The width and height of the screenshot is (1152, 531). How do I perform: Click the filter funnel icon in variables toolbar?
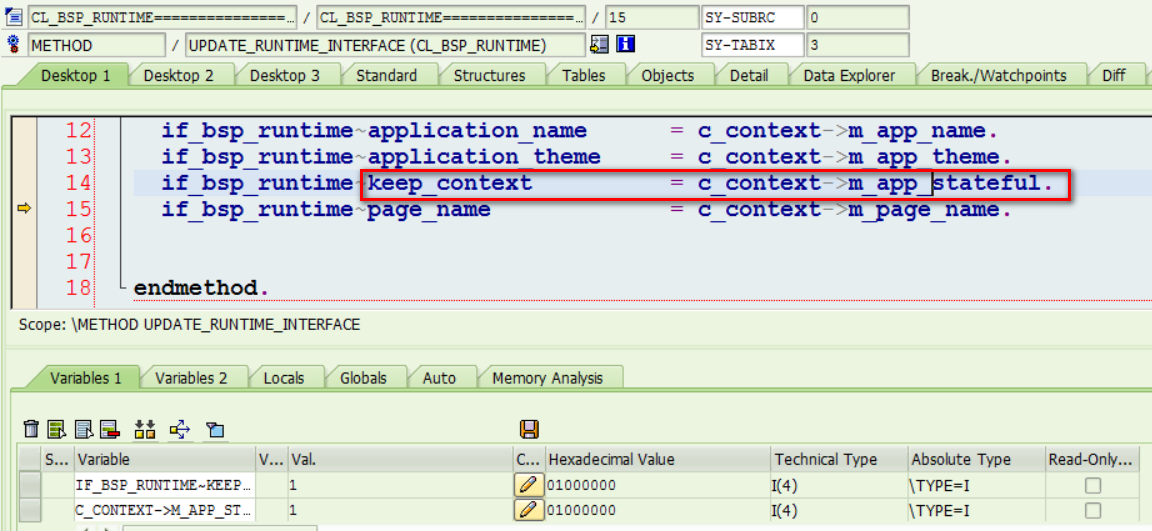(x=214, y=430)
